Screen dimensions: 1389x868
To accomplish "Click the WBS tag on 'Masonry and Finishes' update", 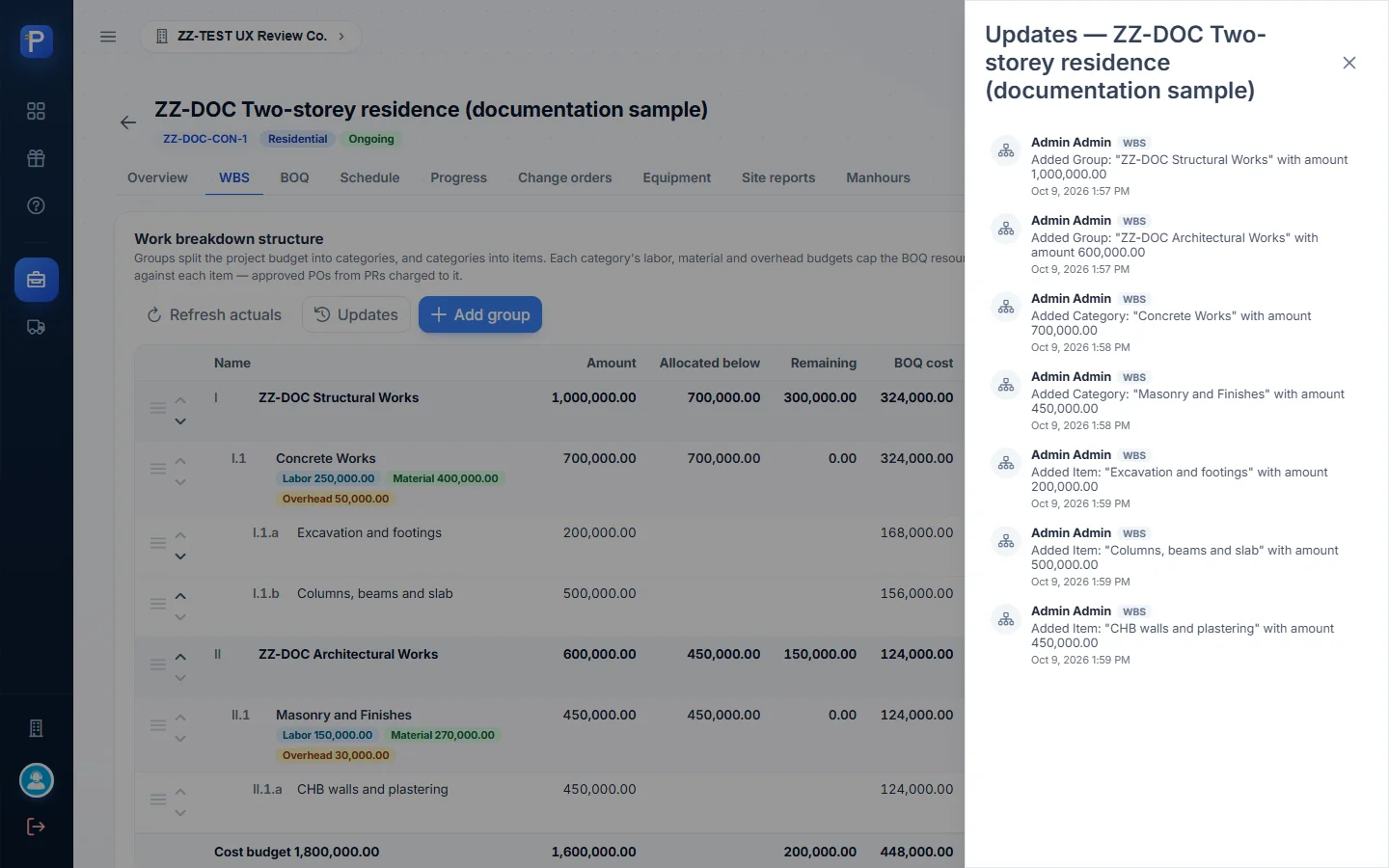I will click(x=1134, y=377).
